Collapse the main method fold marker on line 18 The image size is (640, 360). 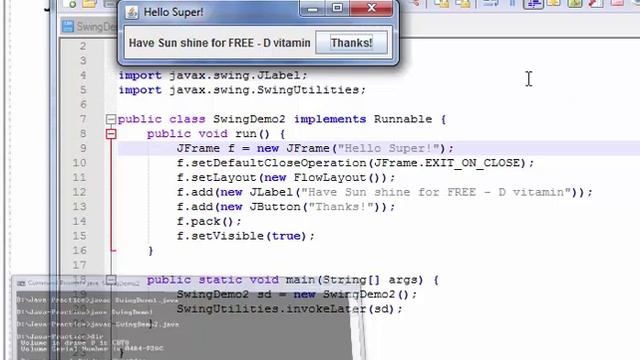click(x=111, y=280)
